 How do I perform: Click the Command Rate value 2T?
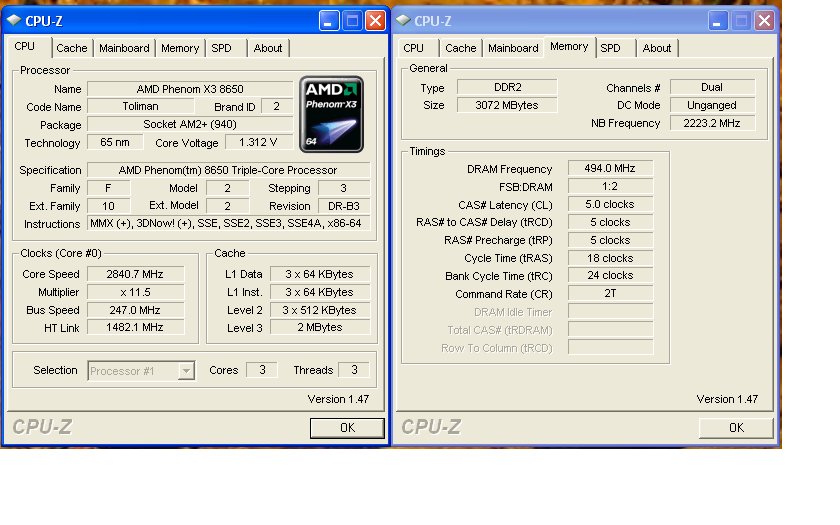click(610, 294)
